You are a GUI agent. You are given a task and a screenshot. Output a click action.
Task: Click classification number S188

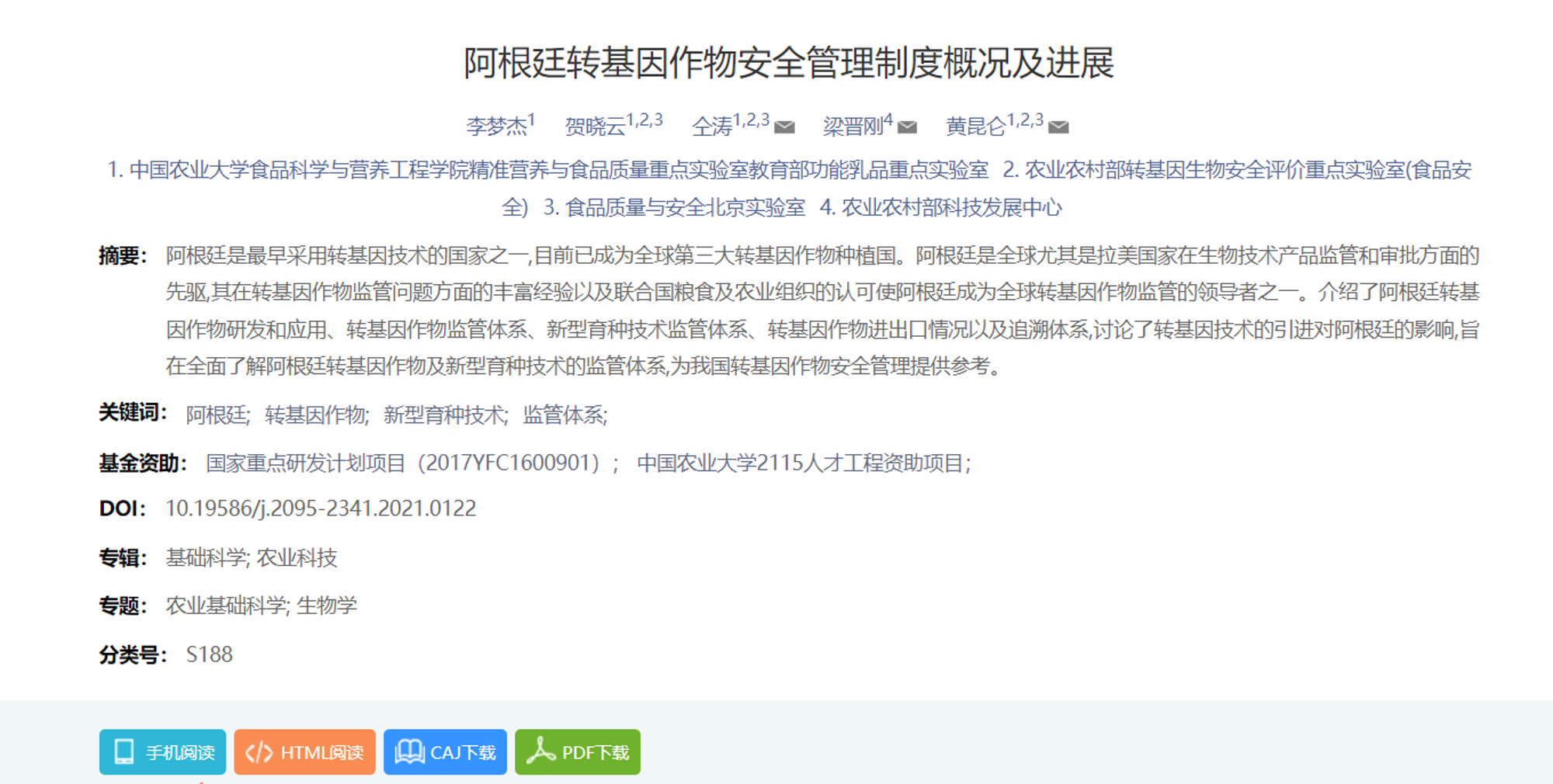210,654
